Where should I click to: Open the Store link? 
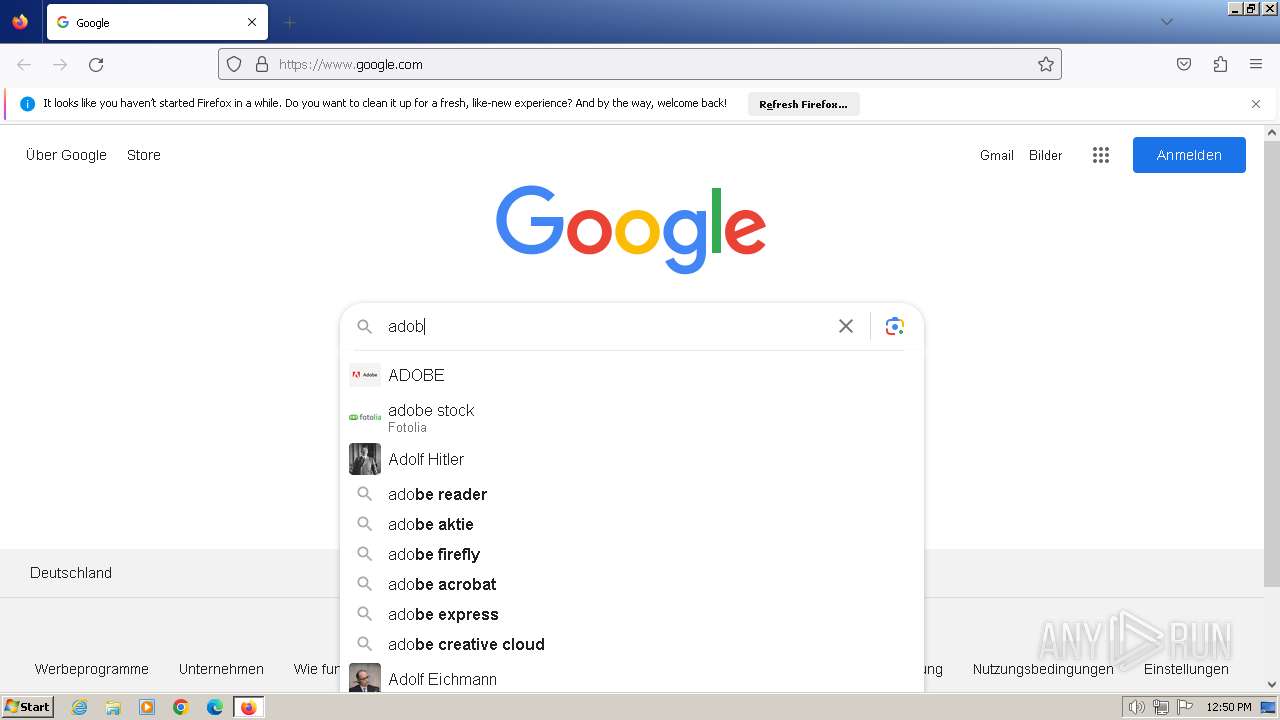click(x=144, y=155)
